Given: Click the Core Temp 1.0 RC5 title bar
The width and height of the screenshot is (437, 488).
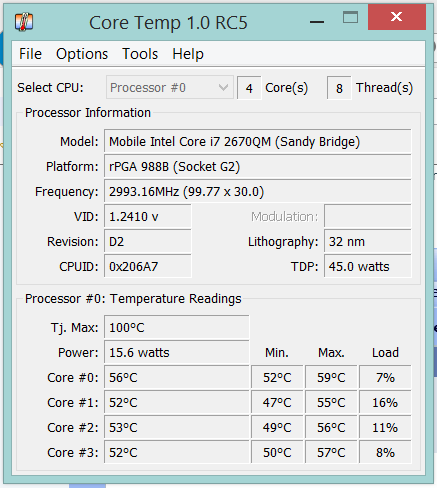Looking at the screenshot, I should 168,23.
